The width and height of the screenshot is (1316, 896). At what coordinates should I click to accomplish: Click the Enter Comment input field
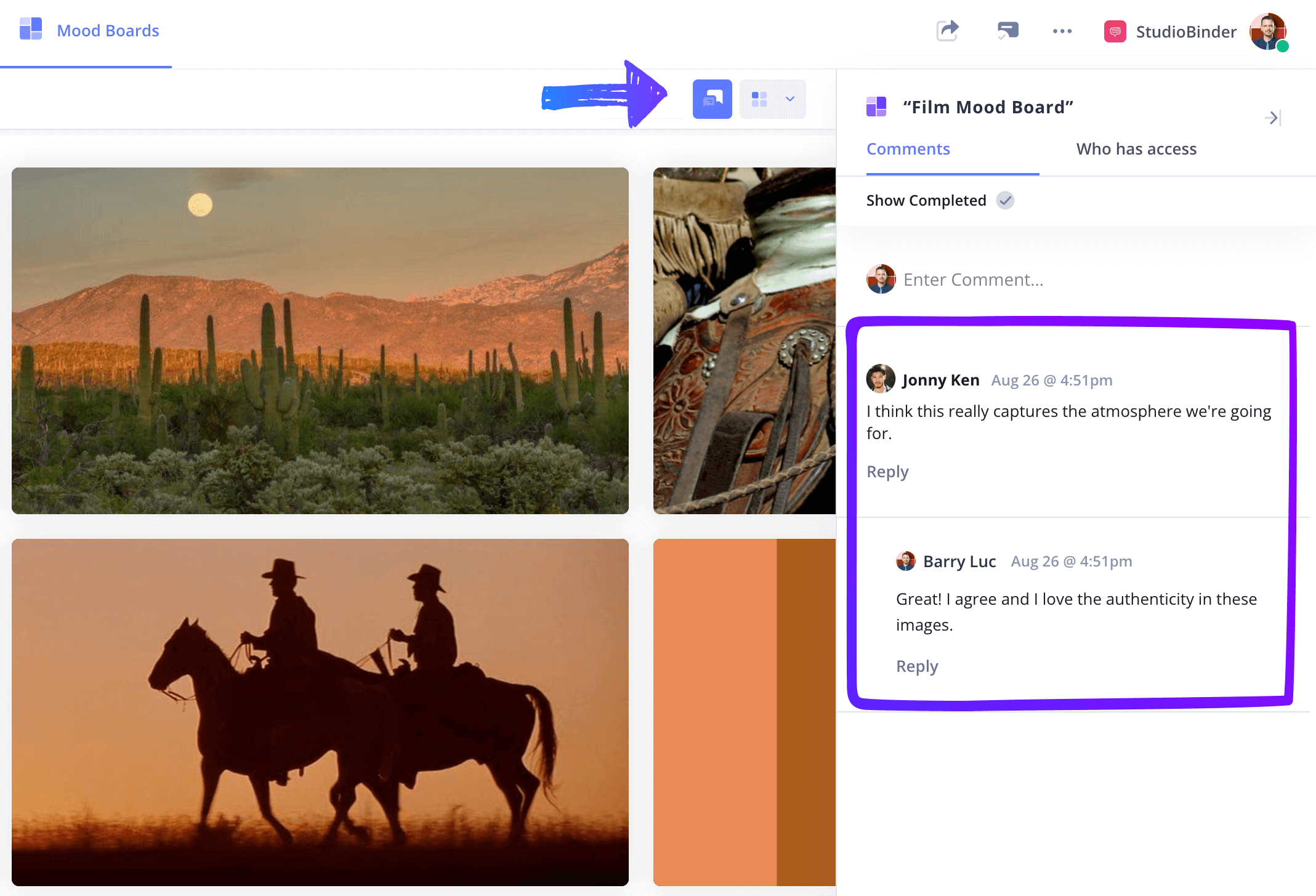974,280
